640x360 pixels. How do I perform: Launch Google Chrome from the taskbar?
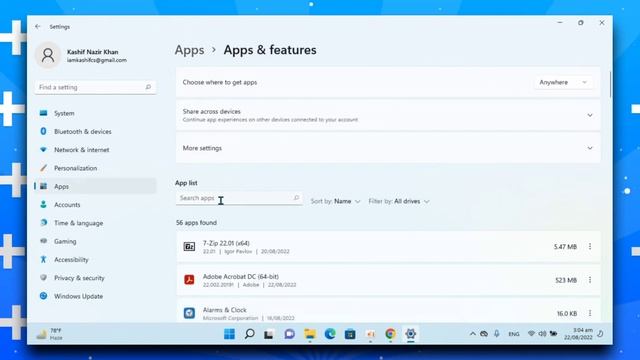pyautogui.click(x=390, y=334)
